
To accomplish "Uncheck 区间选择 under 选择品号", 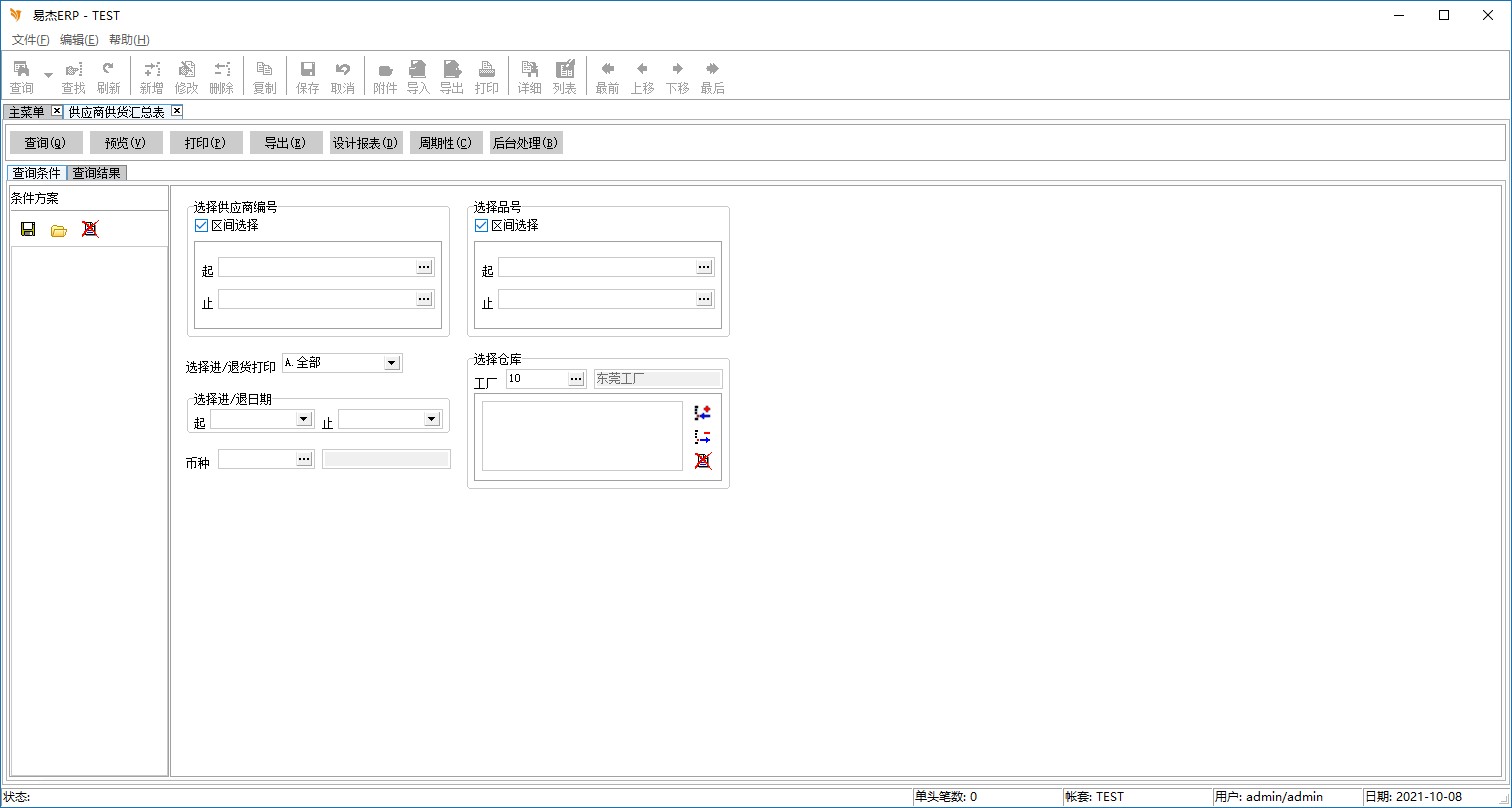I will (x=481, y=226).
